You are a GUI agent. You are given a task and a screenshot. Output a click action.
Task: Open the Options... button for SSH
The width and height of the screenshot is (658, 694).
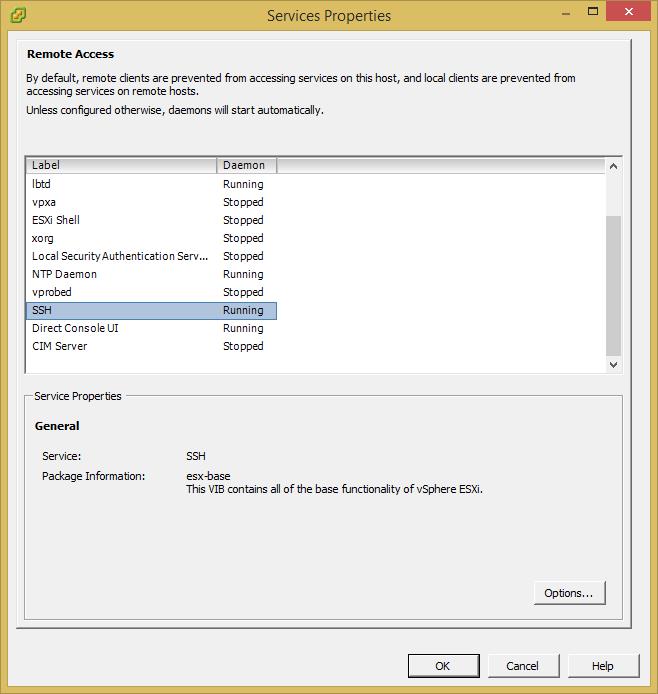569,593
